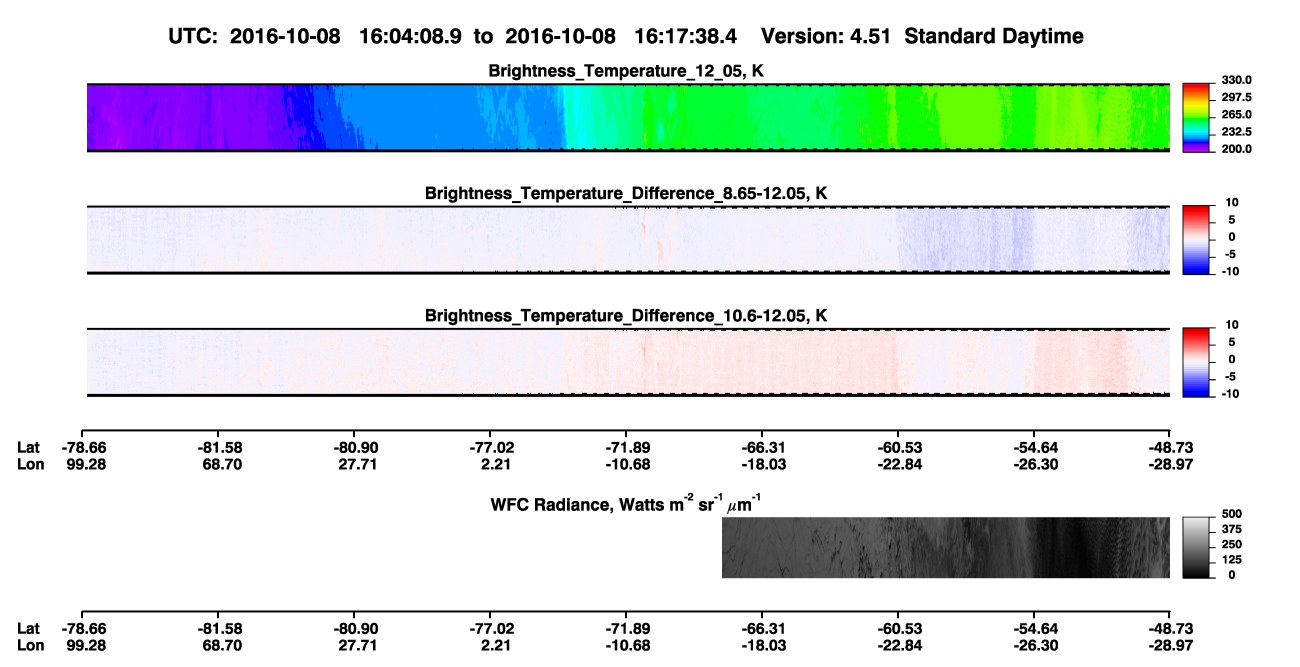Viewport: 1300px width, 667px height.
Task: Click the 'Brightness_Temperature_Difference_10.6-12.05, K' title
Action: pyautogui.click(x=627, y=316)
